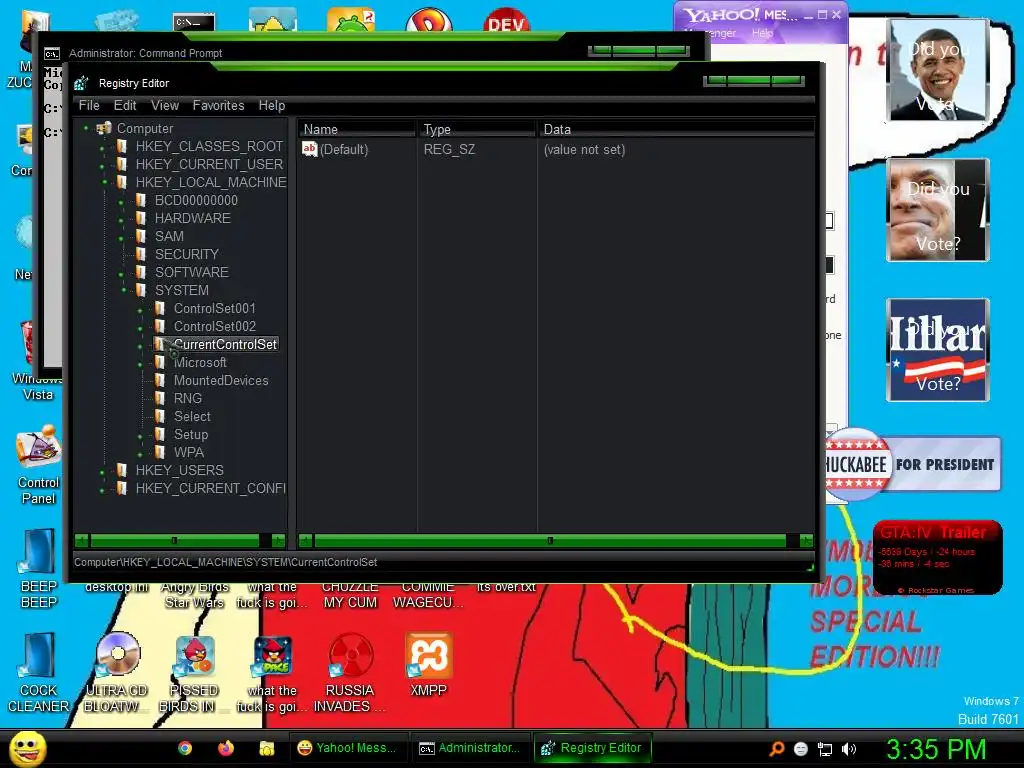Click the Registry Editor title bar icon
Viewport: 1024px width, 768px height.
(x=81, y=83)
